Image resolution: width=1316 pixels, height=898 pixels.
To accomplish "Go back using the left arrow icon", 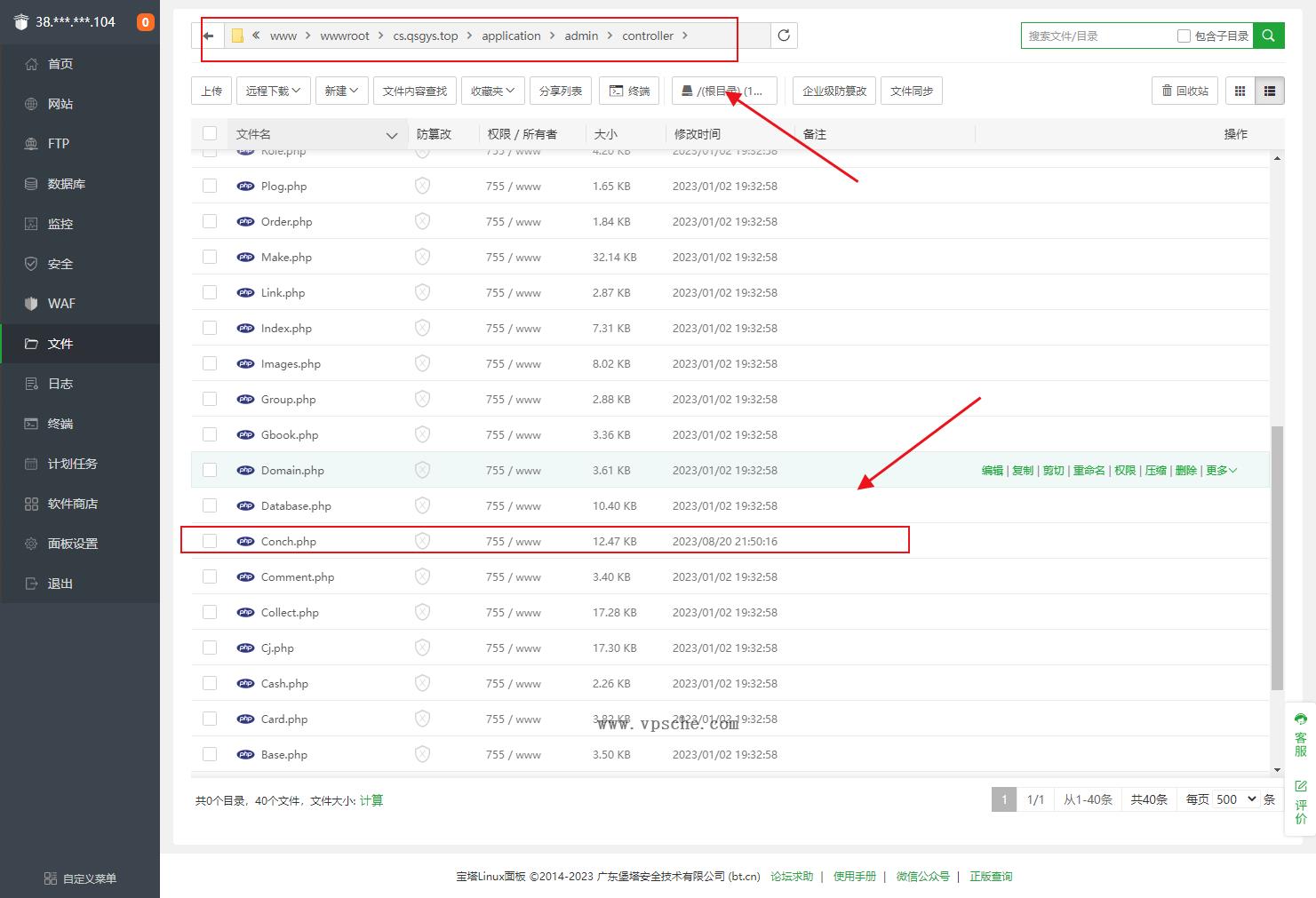I will click(209, 36).
